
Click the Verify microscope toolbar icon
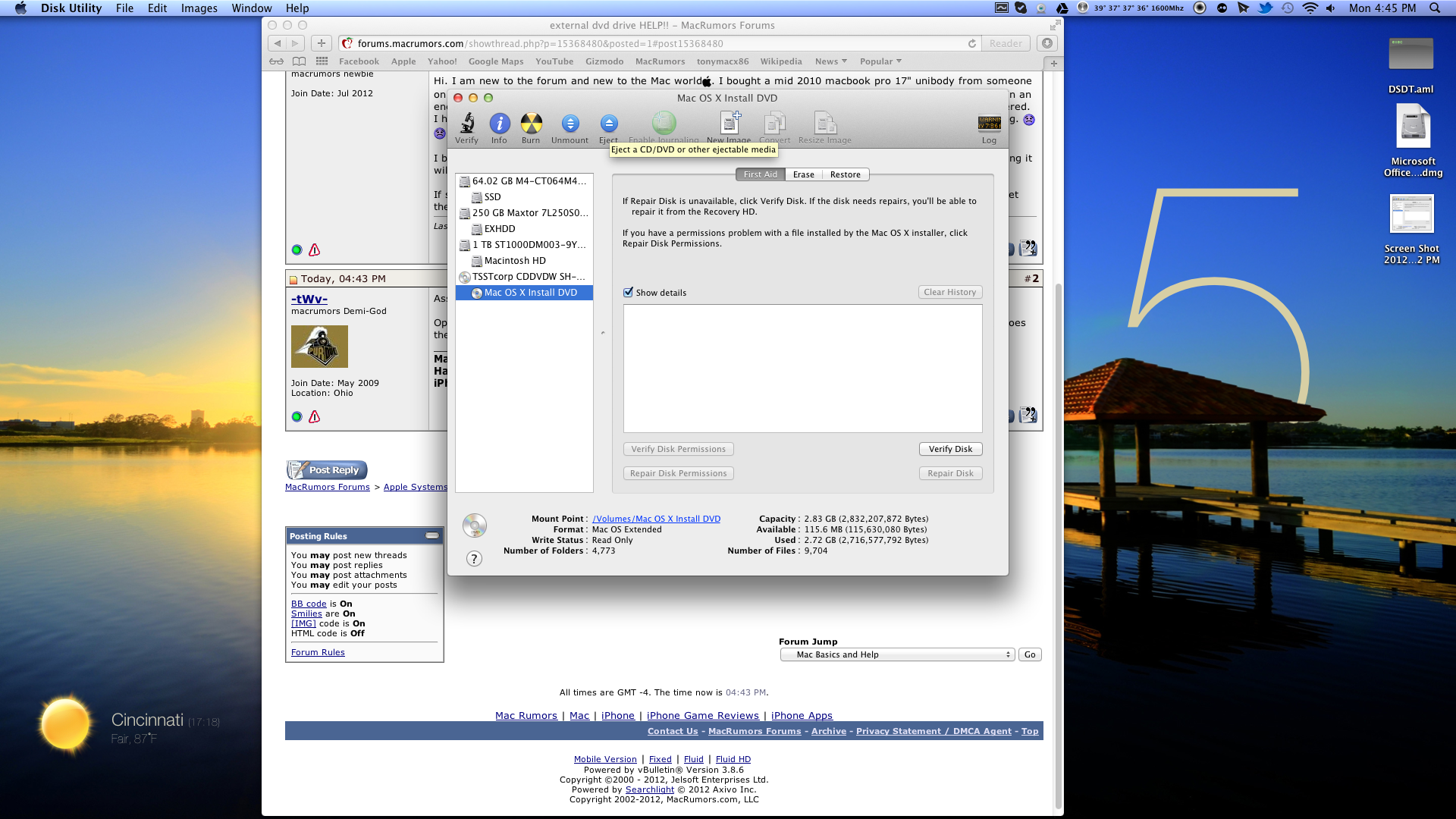[467, 124]
